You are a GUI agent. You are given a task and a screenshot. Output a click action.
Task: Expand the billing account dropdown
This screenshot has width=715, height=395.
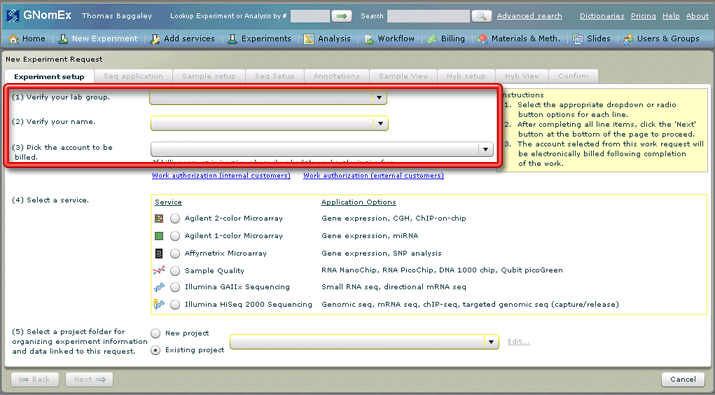point(321,149)
